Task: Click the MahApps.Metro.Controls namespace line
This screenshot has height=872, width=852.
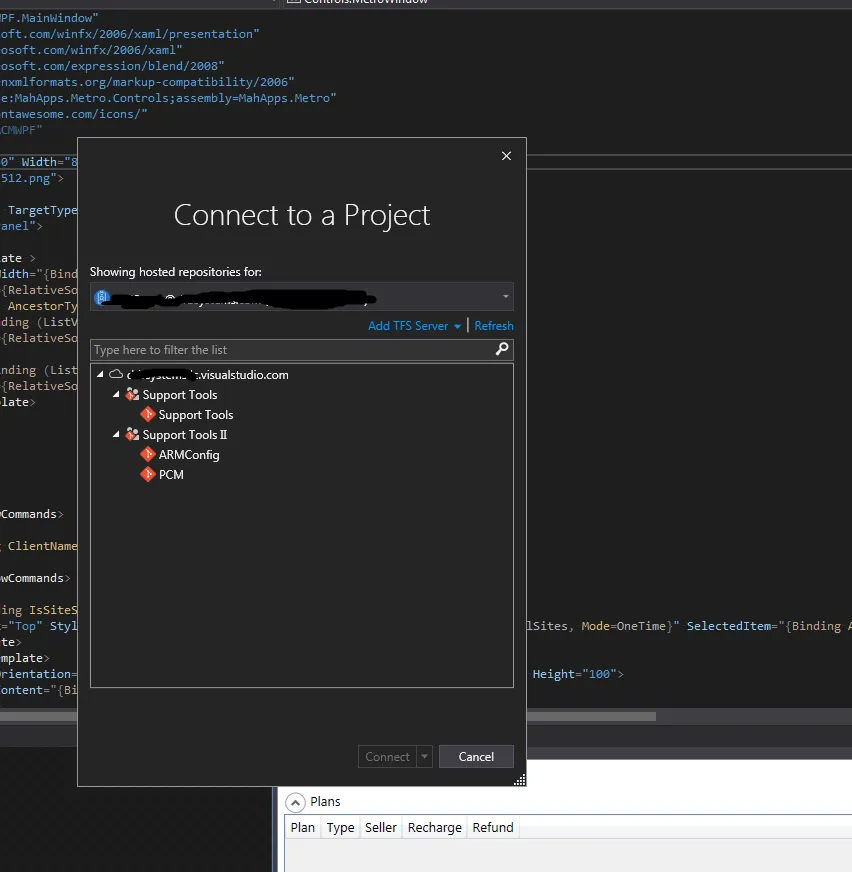Action: pyautogui.click(x=168, y=98)
